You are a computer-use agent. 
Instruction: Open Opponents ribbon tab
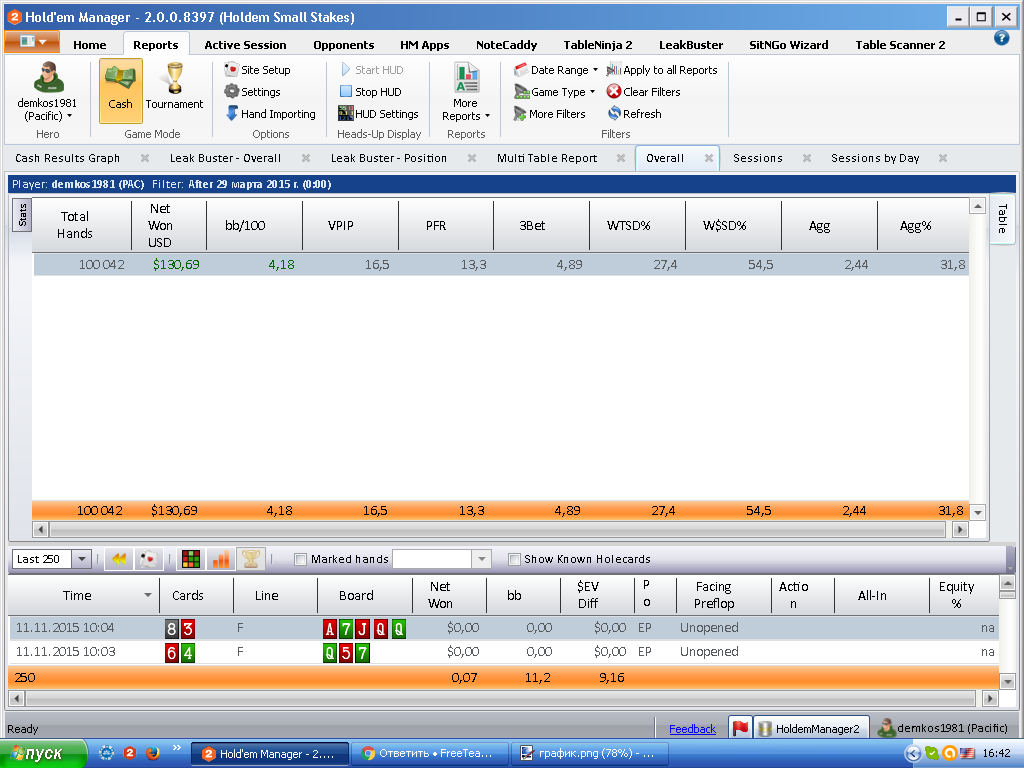(344, 45)
